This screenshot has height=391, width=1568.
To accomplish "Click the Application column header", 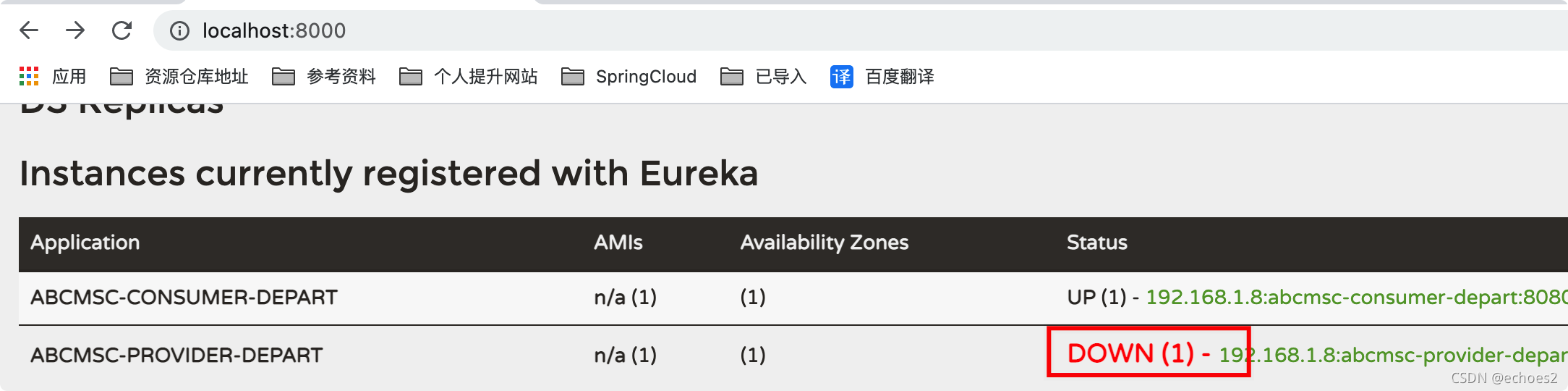I will click(x=85, y=243).
